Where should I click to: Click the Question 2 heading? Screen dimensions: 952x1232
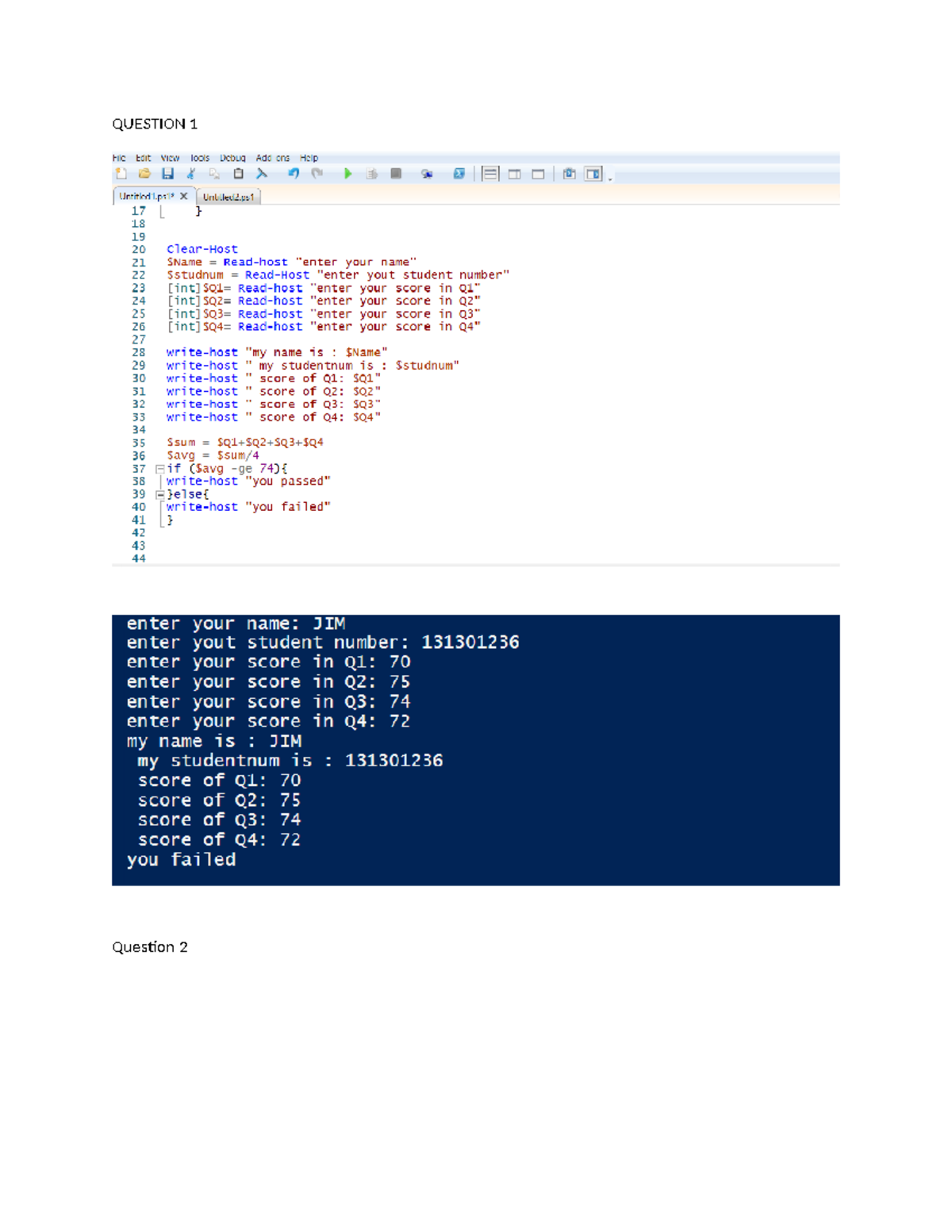click(150, 946)
